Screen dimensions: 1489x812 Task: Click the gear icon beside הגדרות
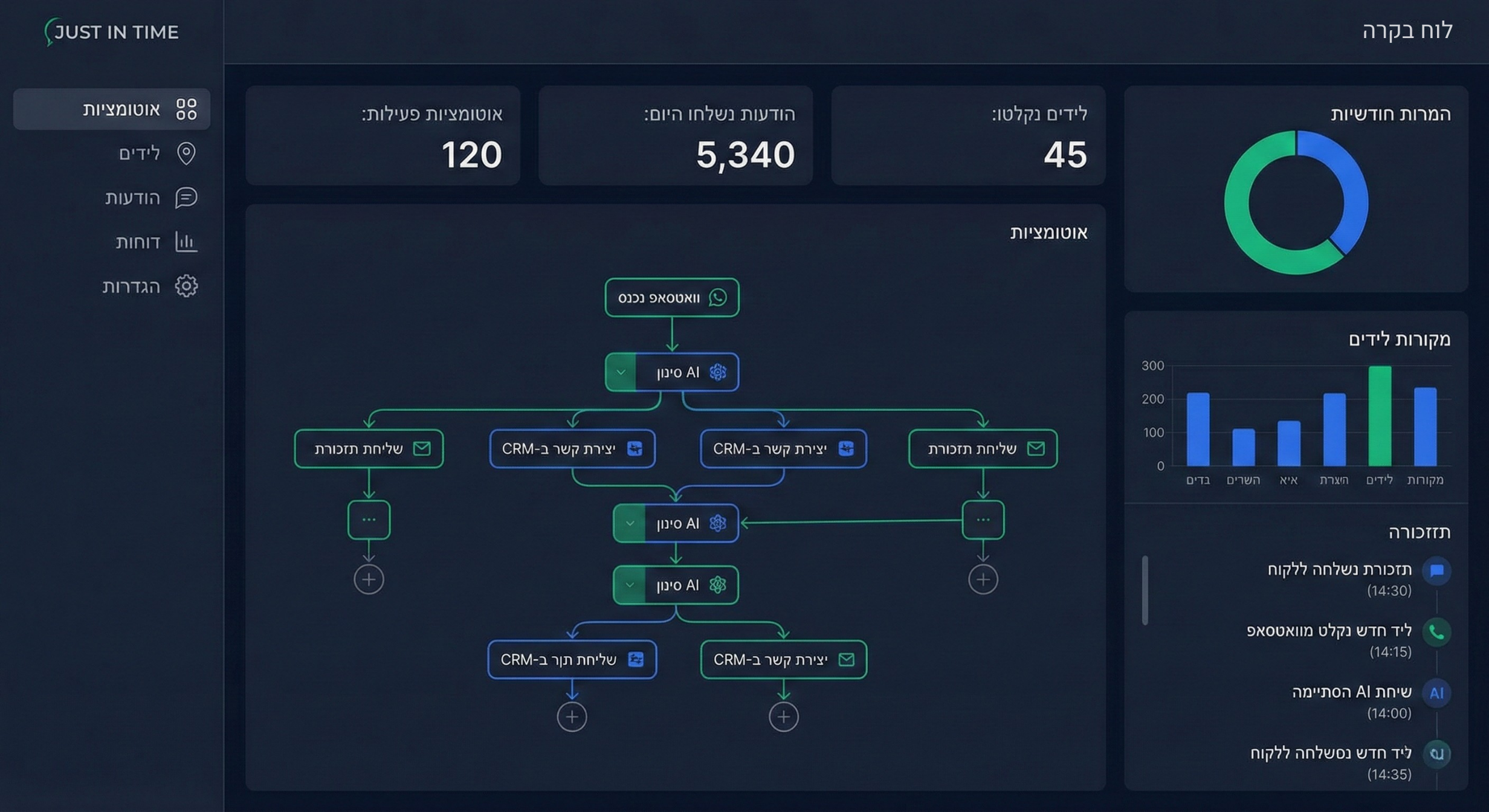[186, 286]
